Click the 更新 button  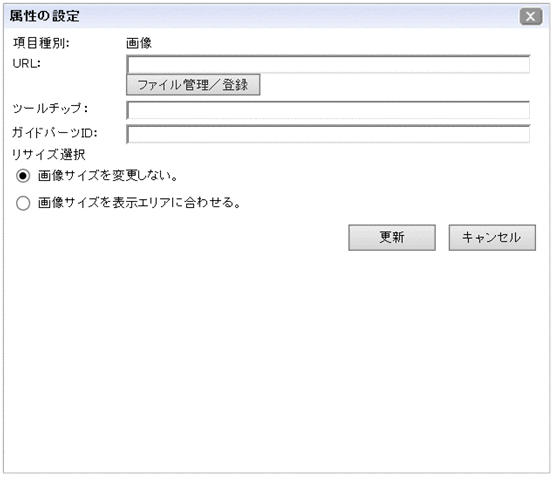tap(392, 238)
